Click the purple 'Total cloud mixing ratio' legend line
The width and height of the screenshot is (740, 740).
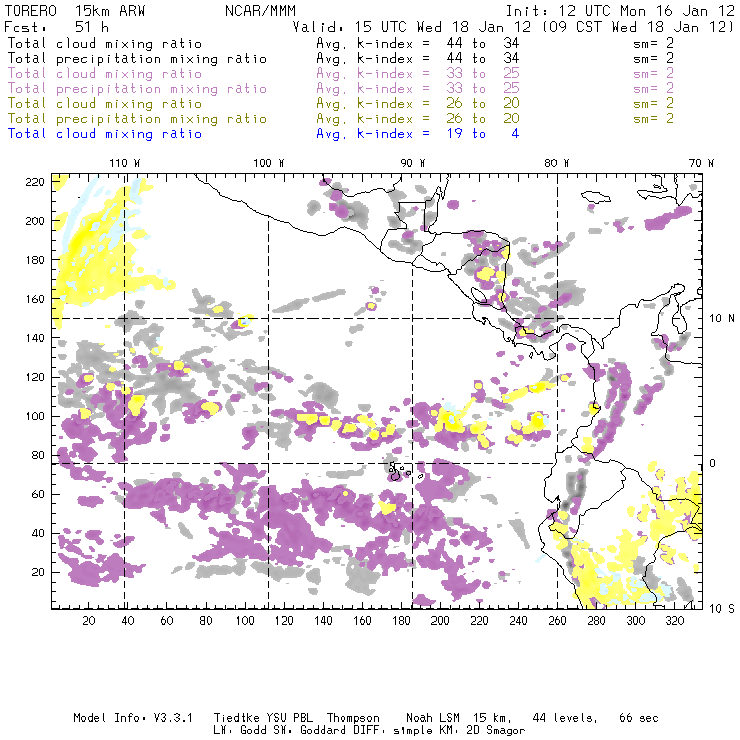click(x=105, y=74)
